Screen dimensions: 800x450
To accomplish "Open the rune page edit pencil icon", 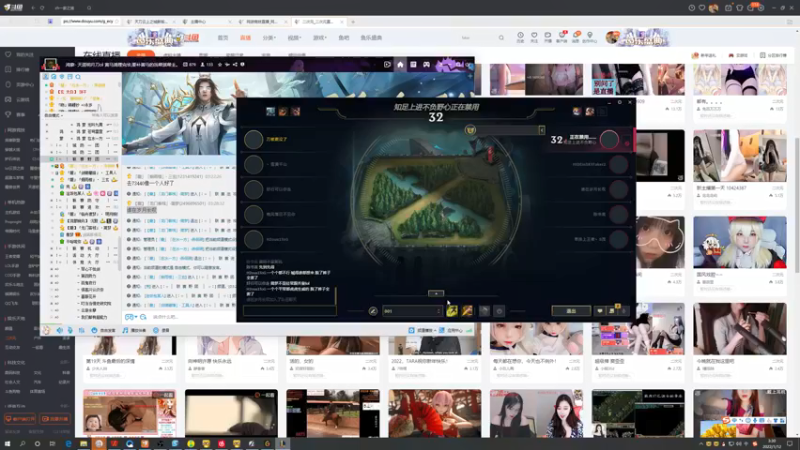I will (x=373, y=311).
